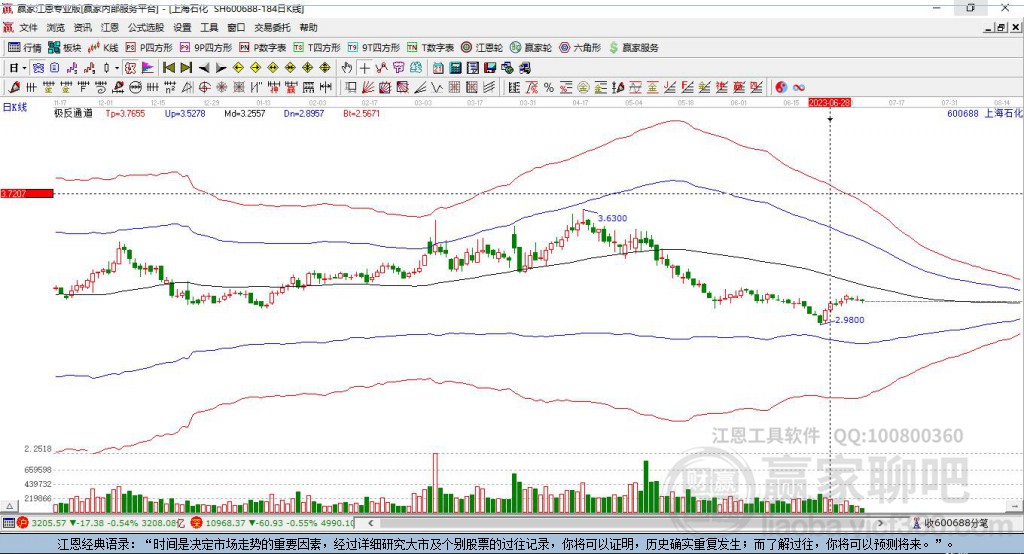Click the scrollbar right arrow
Image resolution: width=1024 pixels, height=554 pixels.
point(880,523)
